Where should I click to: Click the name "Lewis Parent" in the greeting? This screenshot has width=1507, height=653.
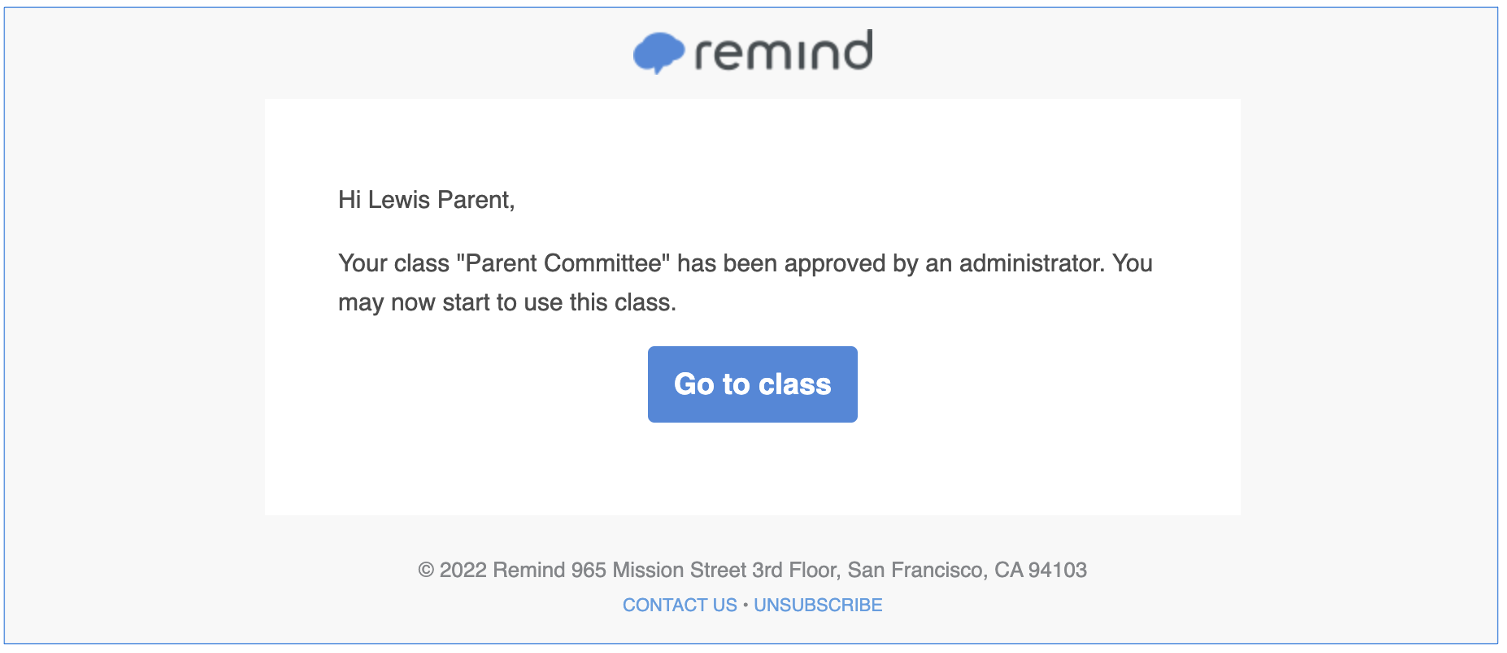[440, 200]
